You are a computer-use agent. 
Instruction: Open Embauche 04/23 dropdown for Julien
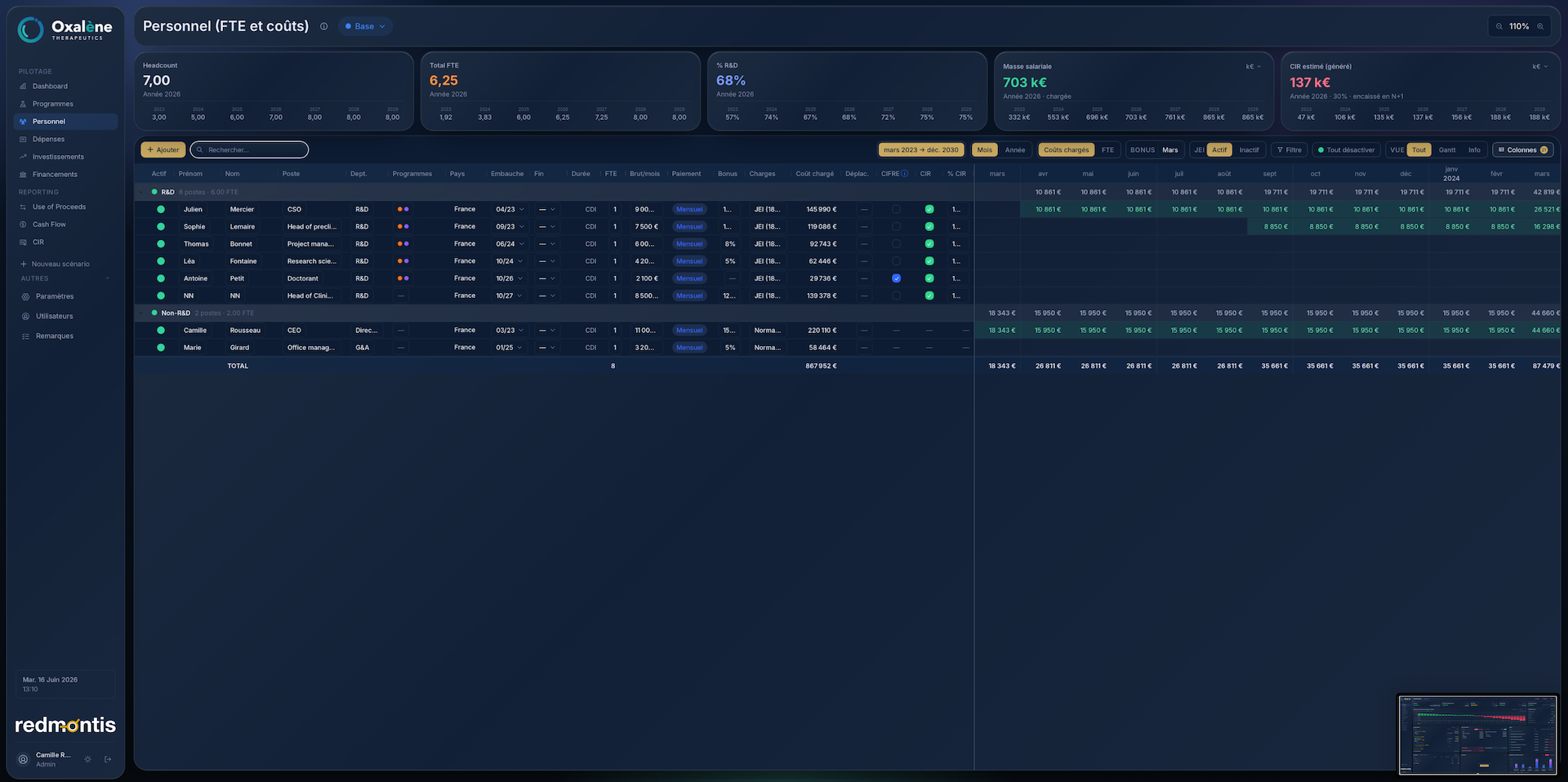(x=510, y=210)
